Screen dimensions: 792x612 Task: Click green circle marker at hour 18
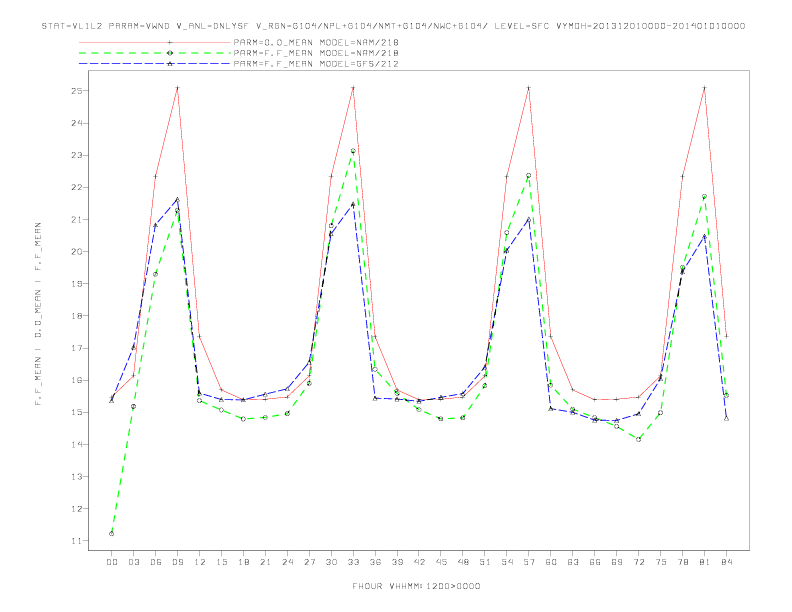pyautogui.click(x=243, y=419)
